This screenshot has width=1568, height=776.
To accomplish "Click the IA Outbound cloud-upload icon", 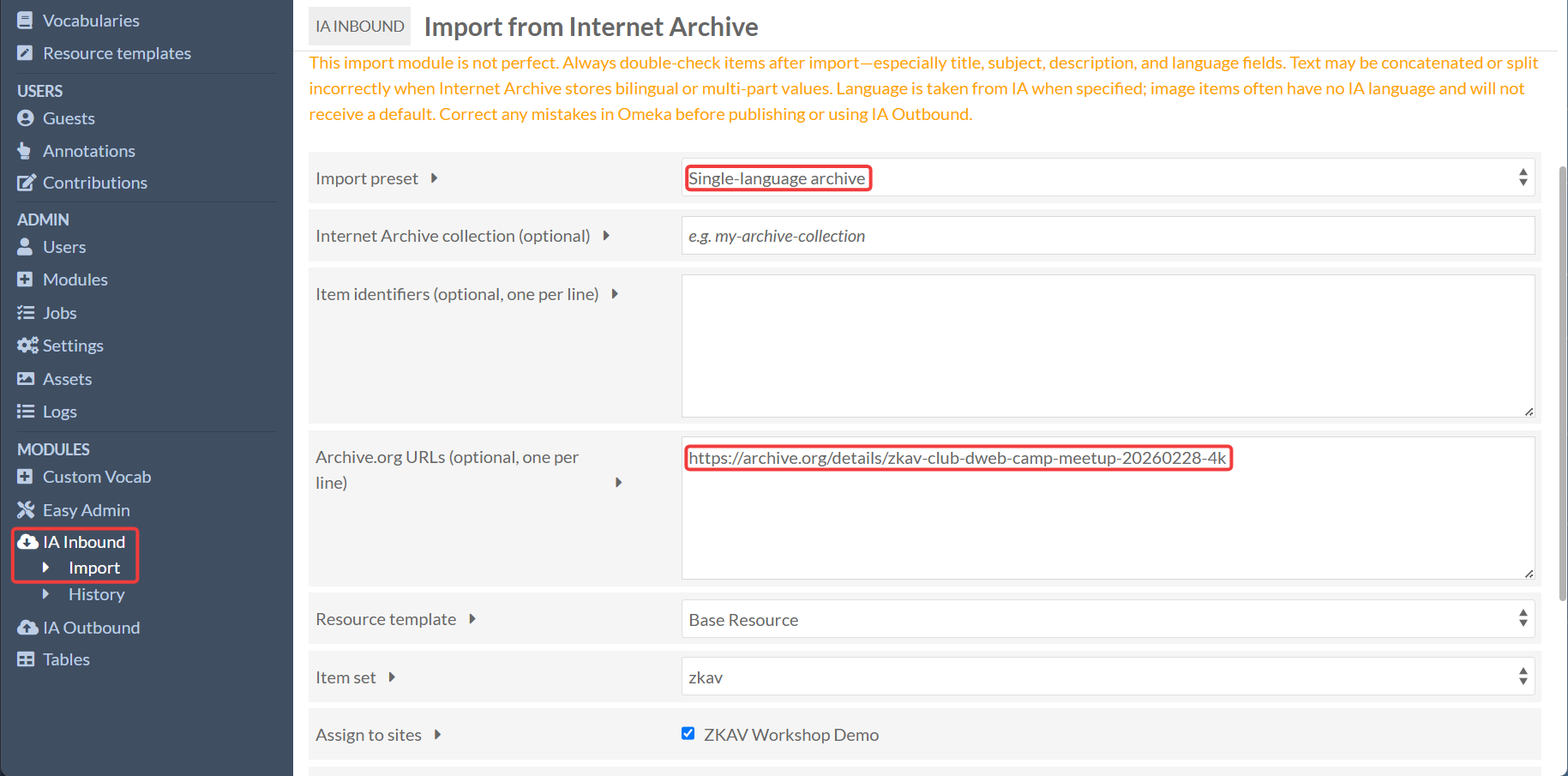I will pos(27,628).
